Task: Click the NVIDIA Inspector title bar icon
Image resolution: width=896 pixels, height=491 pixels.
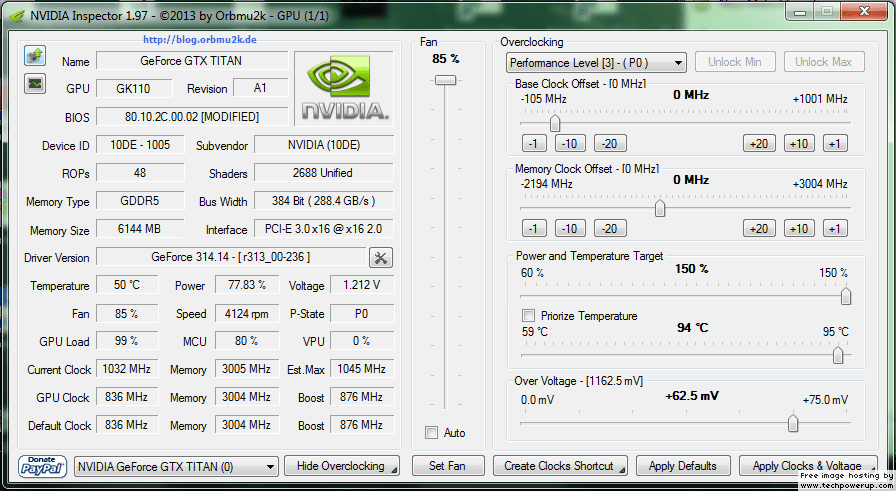Action: [18, 16]
